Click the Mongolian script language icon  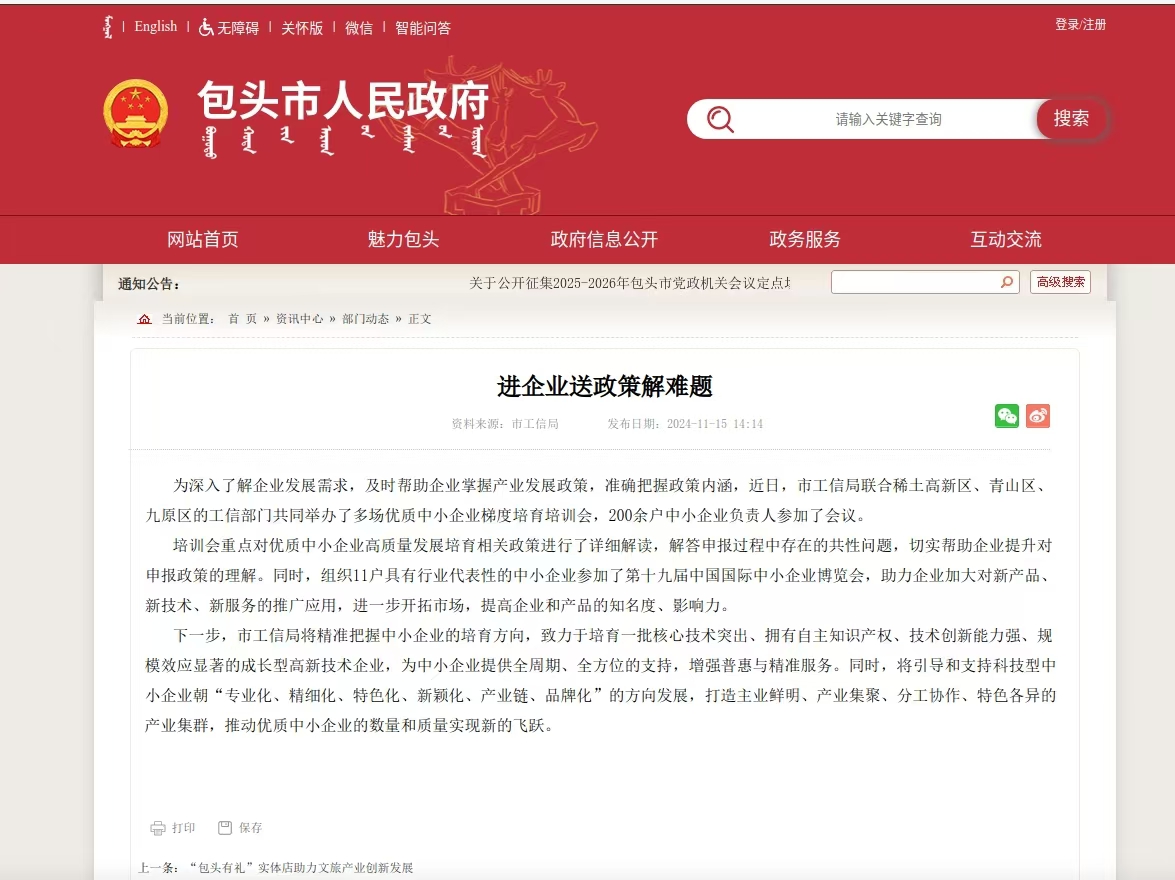pos(108,27)
